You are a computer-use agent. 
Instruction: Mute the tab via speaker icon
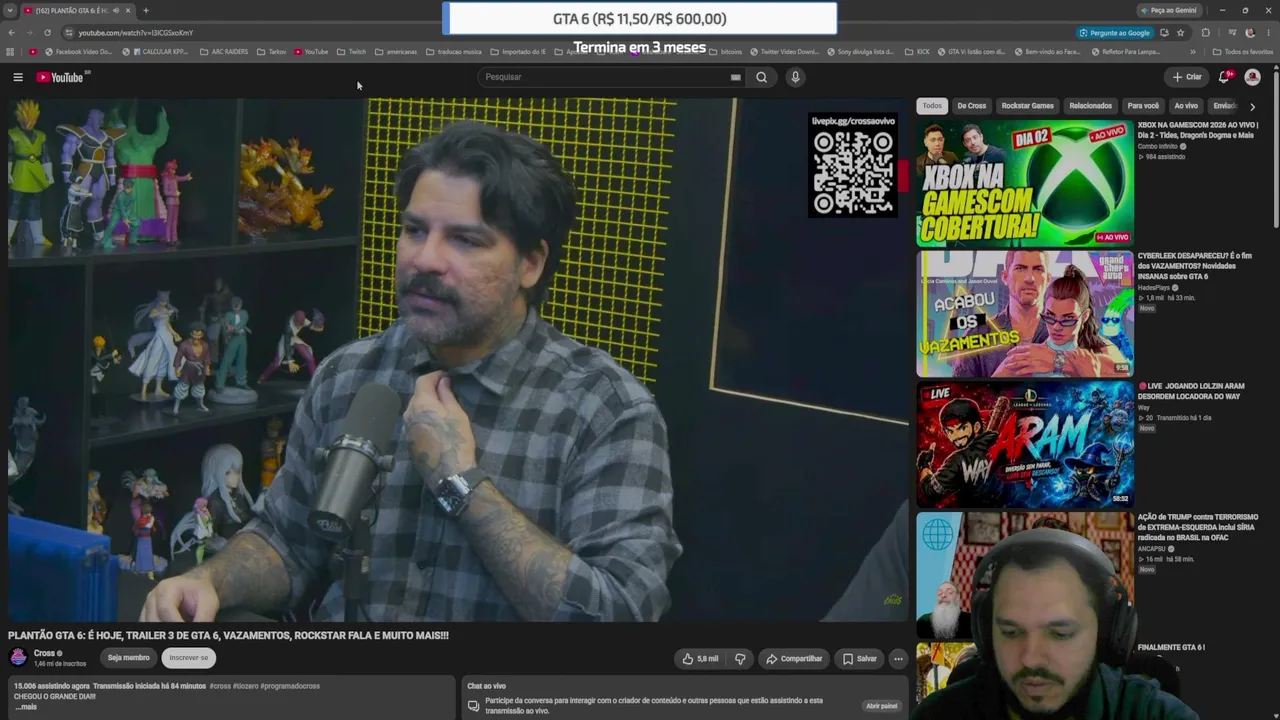[x=116, y=10]
